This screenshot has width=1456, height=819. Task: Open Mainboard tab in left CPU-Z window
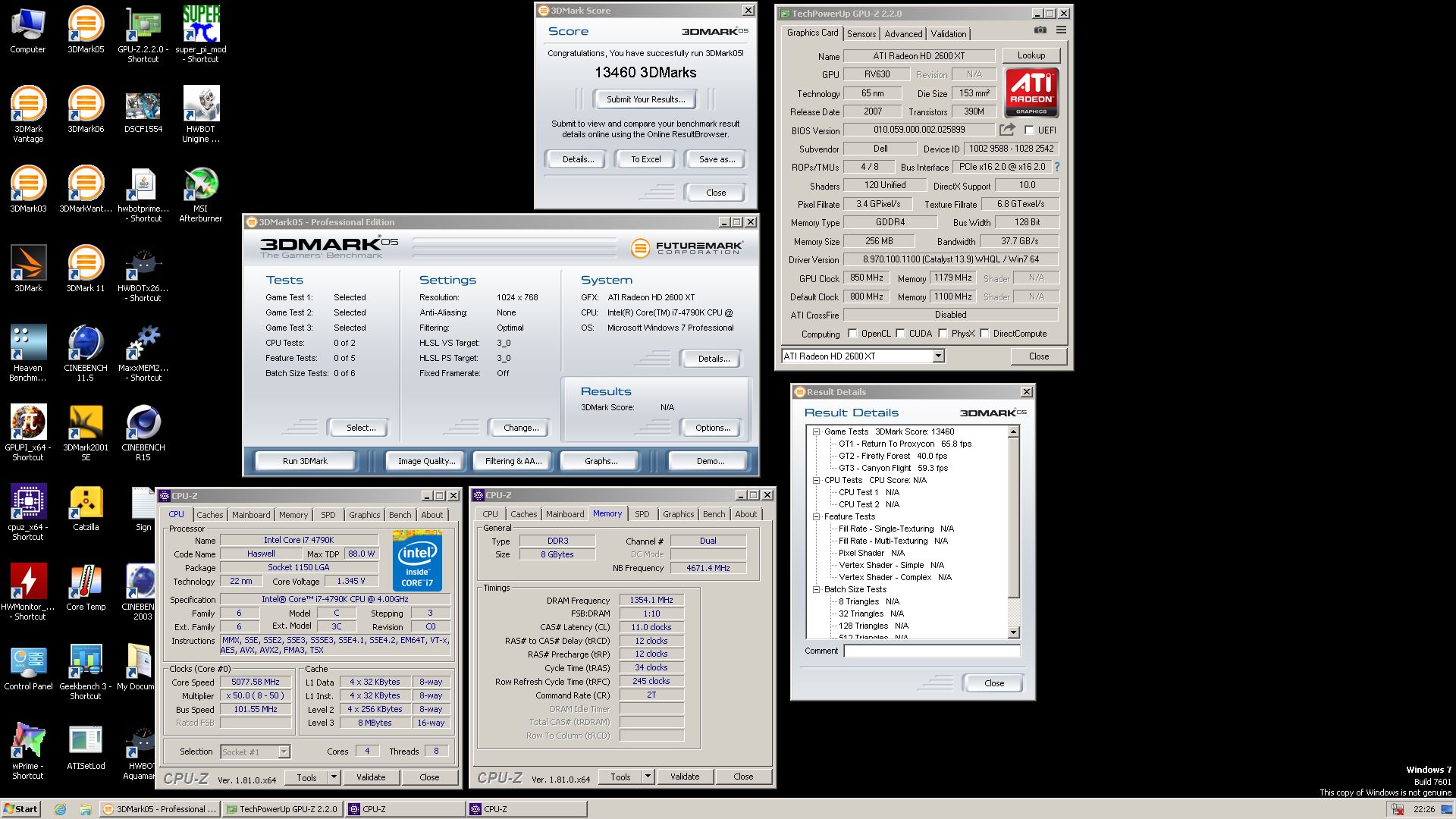point(251,515)
